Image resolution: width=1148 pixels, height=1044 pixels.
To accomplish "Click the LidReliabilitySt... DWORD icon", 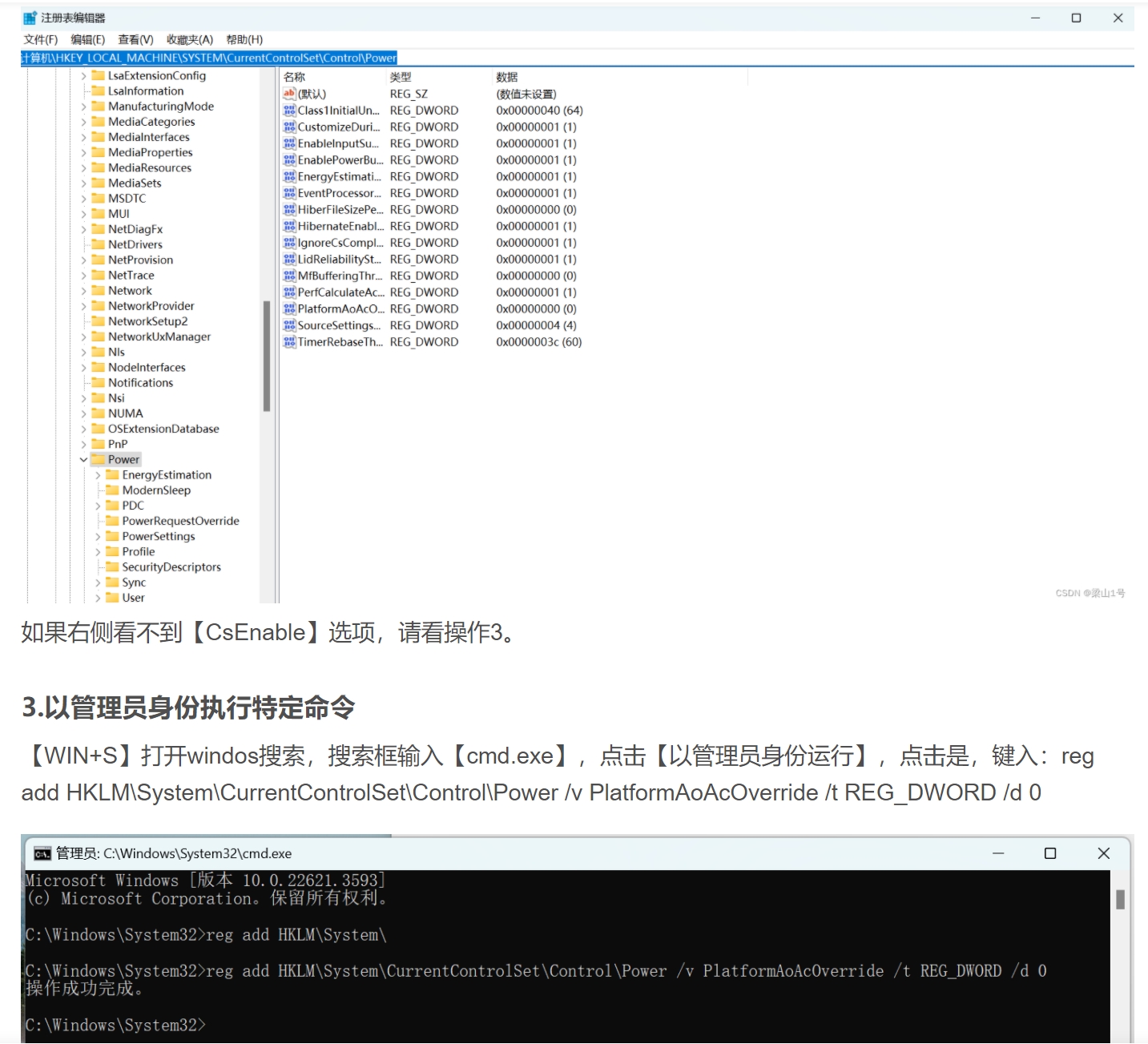I will pyautogui.click(x=289, y=259).
